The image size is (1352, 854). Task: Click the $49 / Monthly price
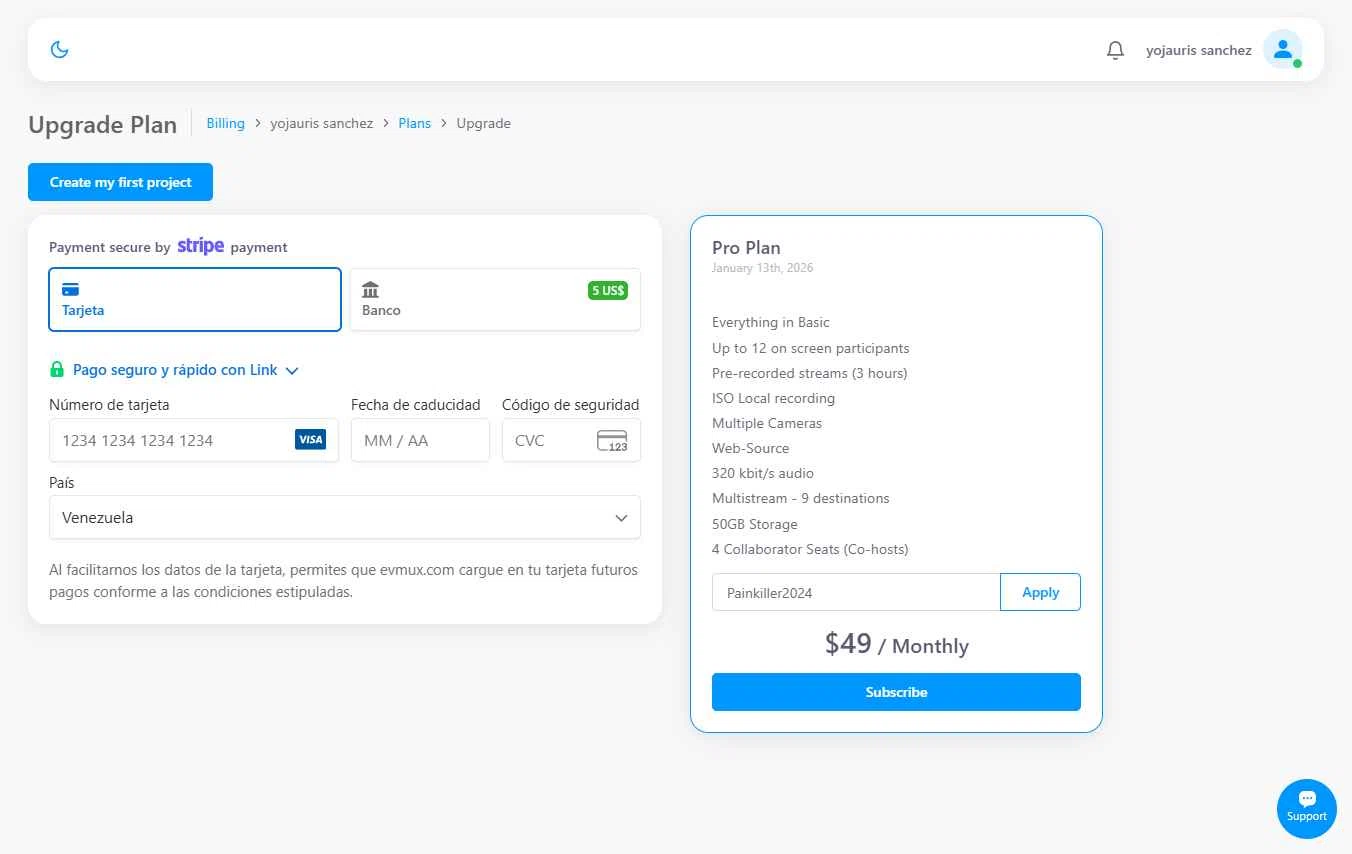coord(897,644)
